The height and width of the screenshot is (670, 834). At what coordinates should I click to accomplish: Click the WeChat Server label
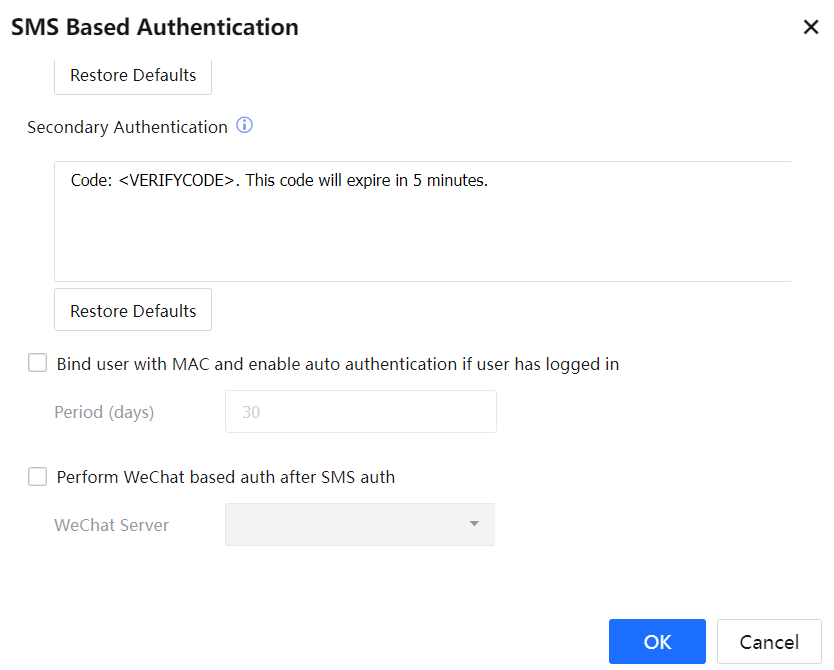click(x=111, y=525)
